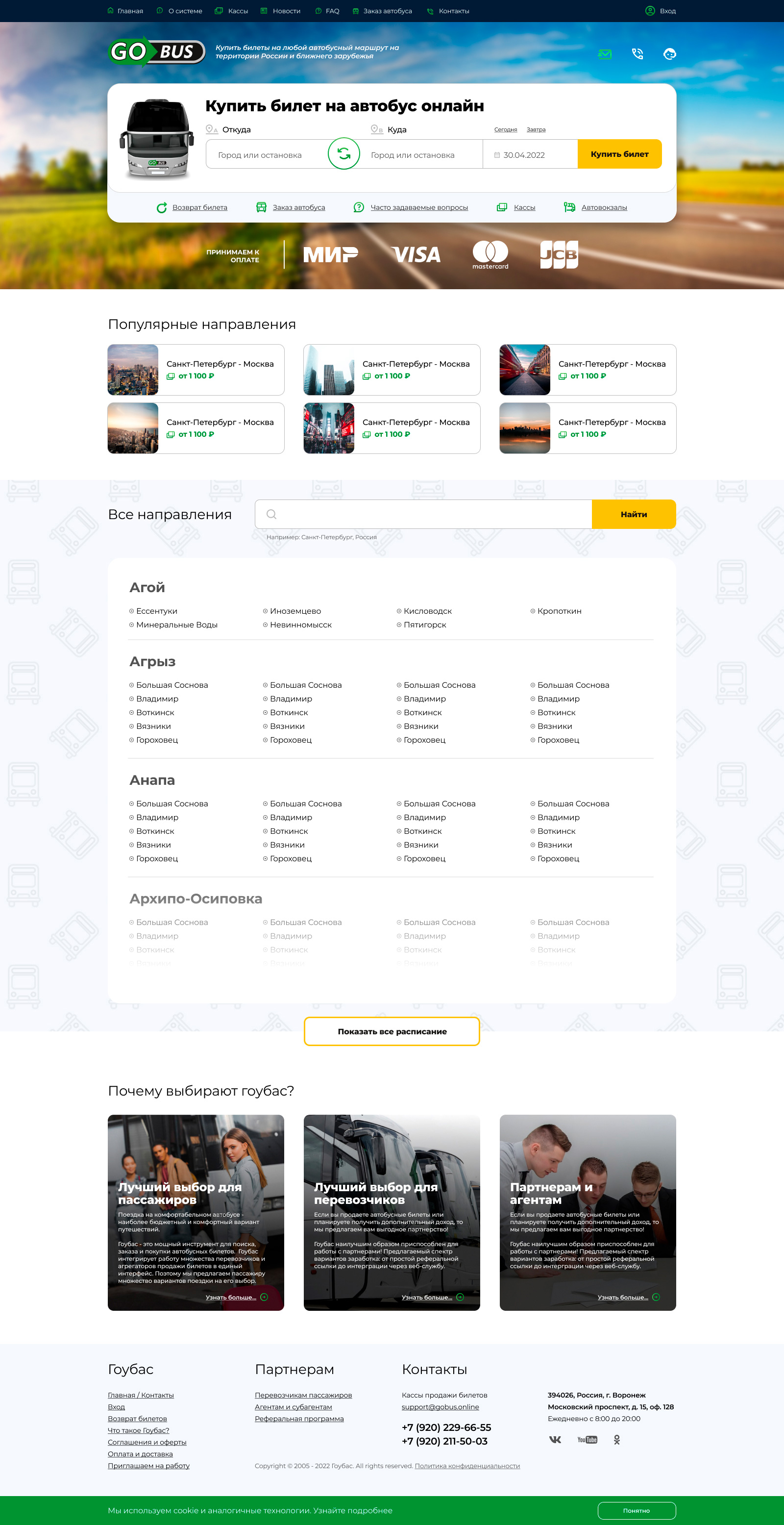Open the YouTube icon in footer
The height and width of the screenshot is (1525, 784).
point(587,1439)
